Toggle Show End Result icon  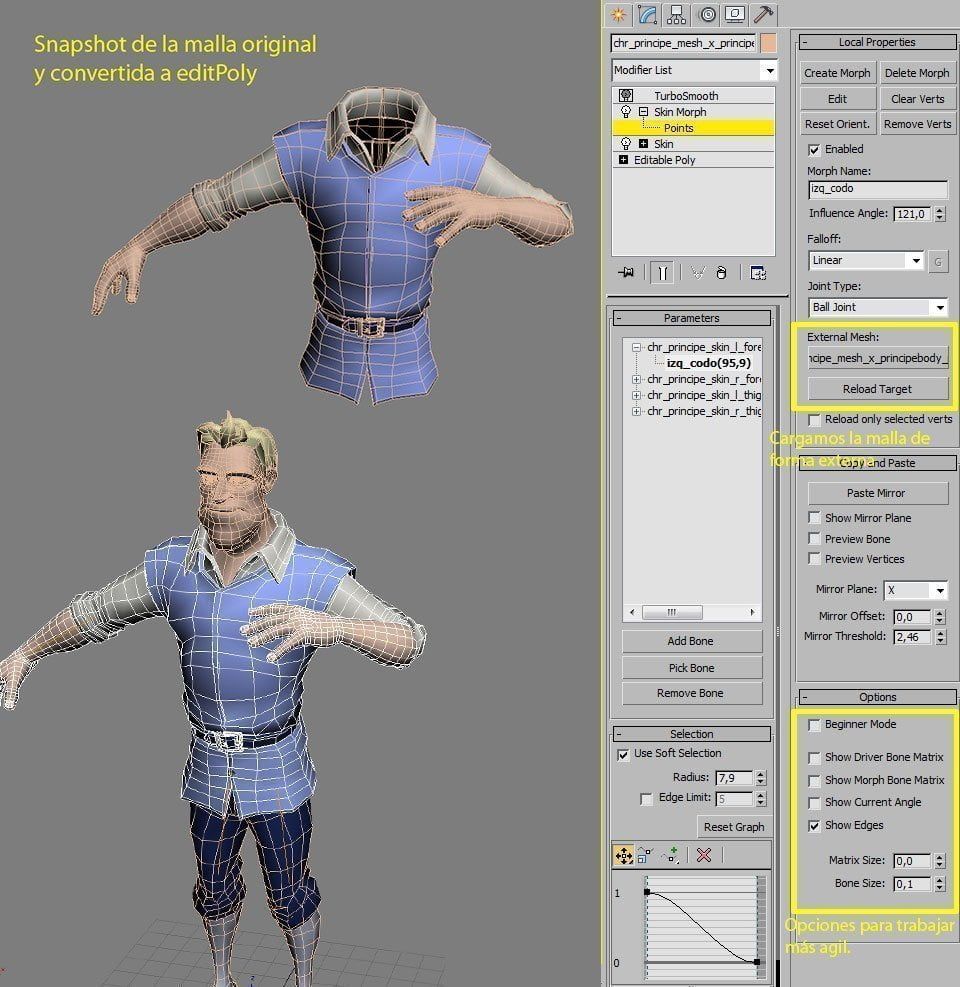click(x=662, y=273)
